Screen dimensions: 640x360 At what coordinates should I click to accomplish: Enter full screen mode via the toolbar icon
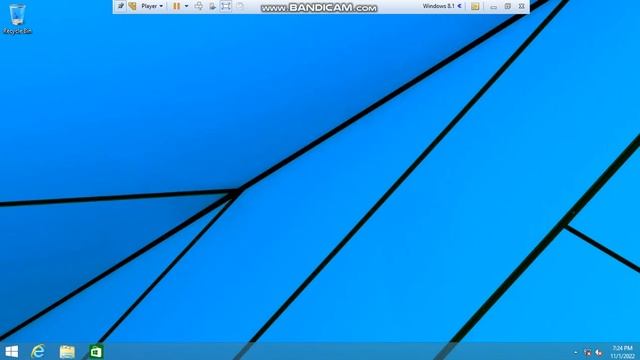click(x=226, y=6)
